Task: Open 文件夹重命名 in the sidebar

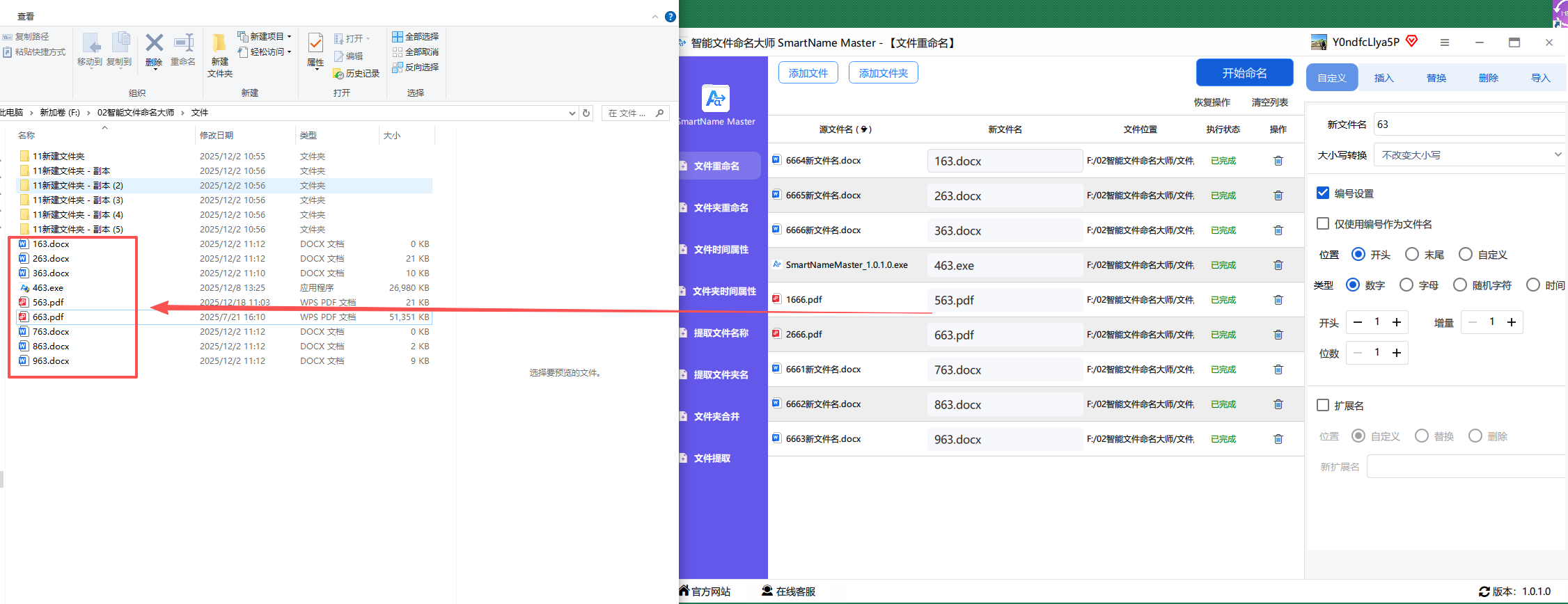Action: (721, 207)
